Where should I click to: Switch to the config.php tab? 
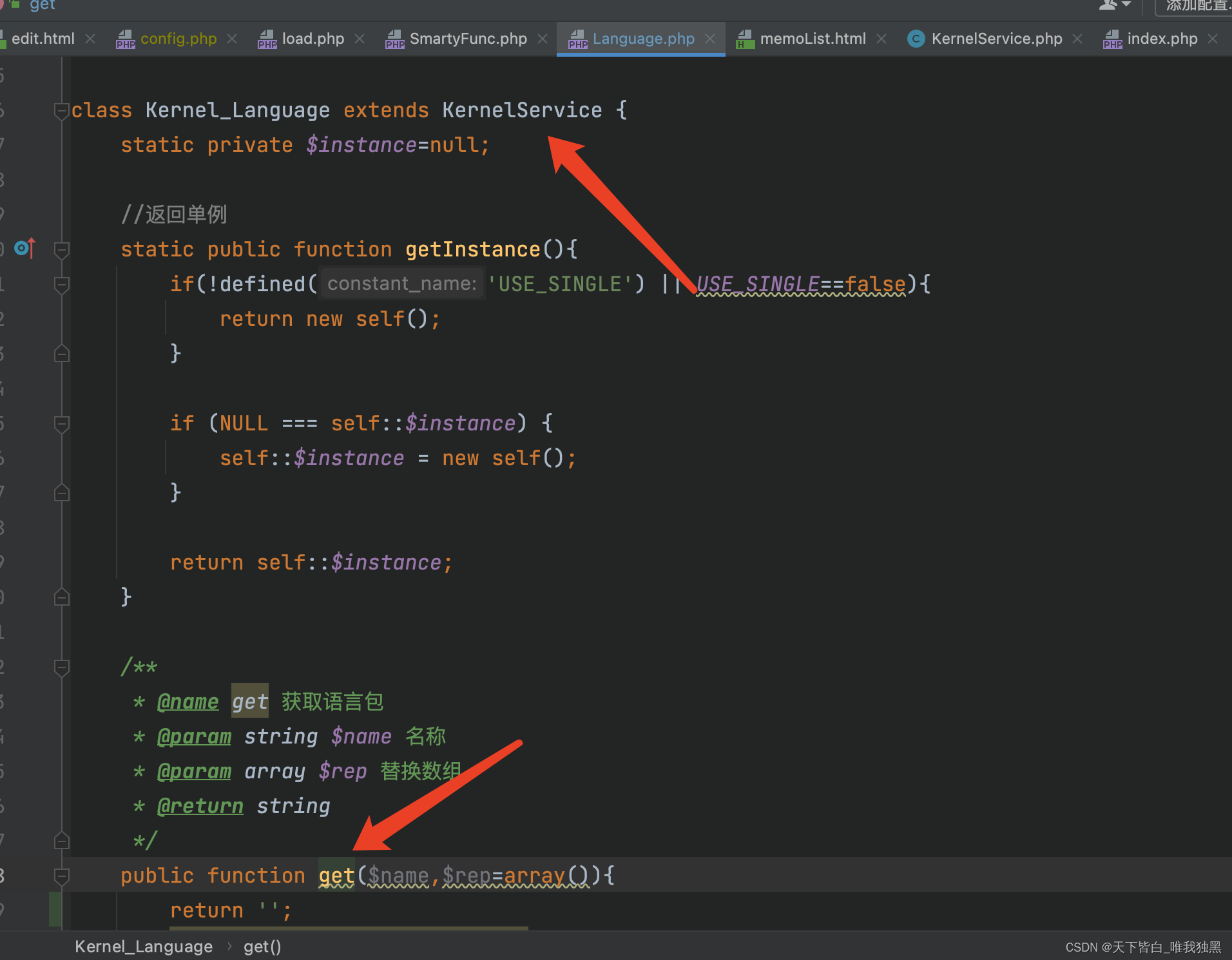coord(178,39)
